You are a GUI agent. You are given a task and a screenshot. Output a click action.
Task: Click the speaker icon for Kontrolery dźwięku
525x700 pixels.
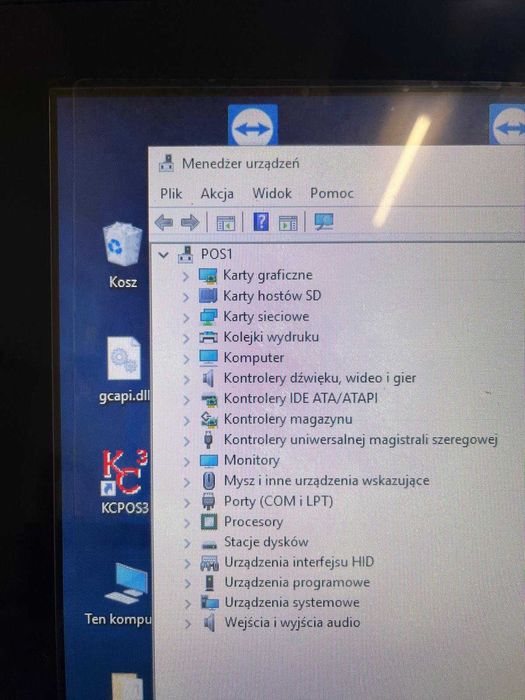(208, 379)
